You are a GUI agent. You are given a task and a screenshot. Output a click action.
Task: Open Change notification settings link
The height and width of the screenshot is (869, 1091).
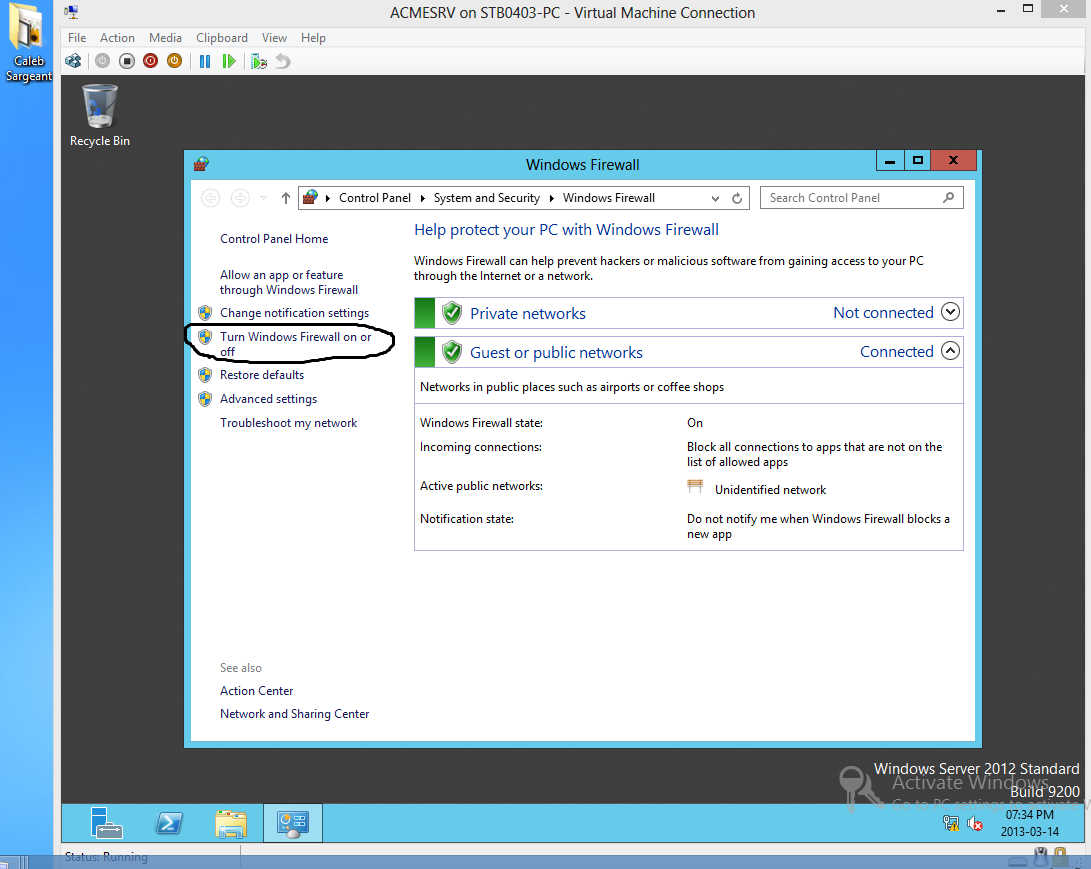pos(294,313)
